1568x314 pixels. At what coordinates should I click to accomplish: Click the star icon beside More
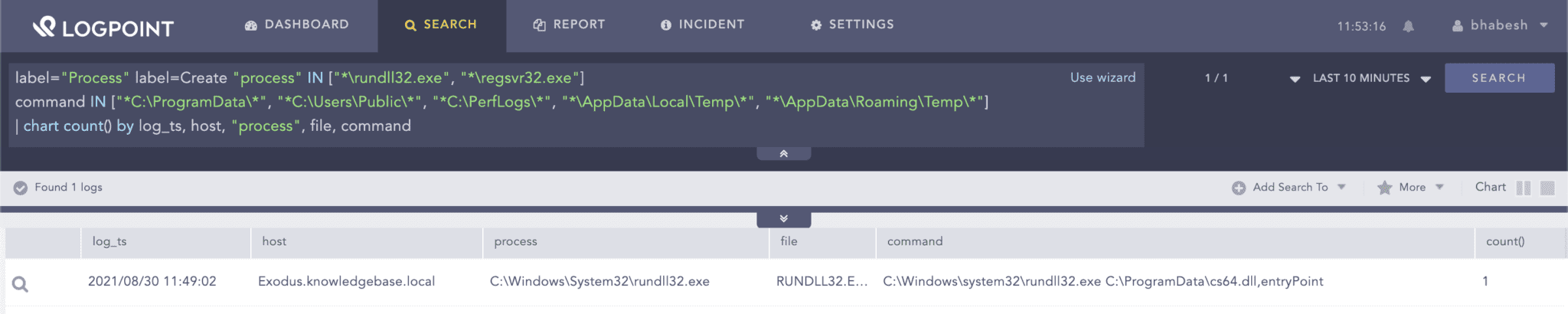tap(1384, 188)
